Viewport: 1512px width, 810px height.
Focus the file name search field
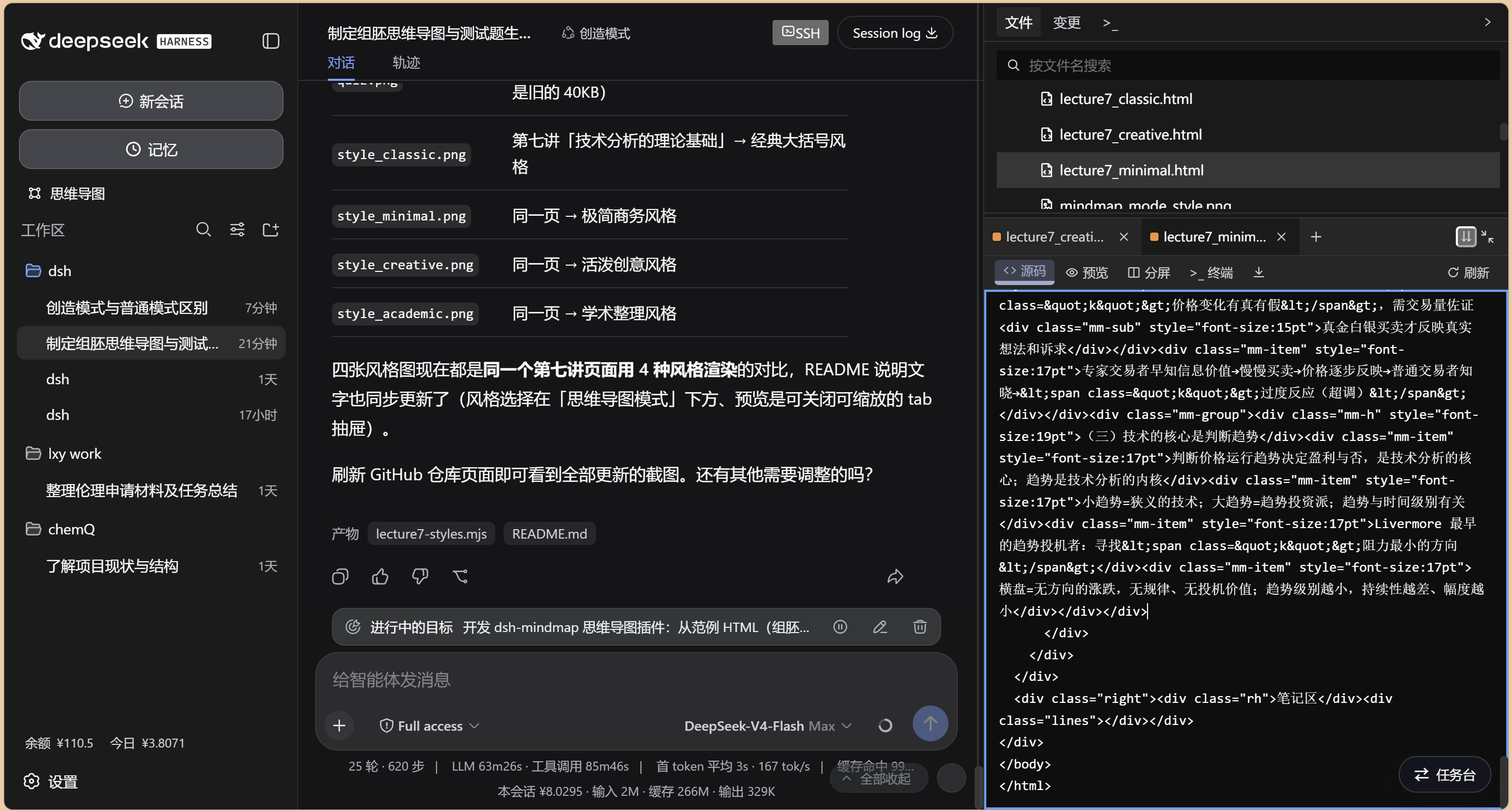pos(1248,65)
